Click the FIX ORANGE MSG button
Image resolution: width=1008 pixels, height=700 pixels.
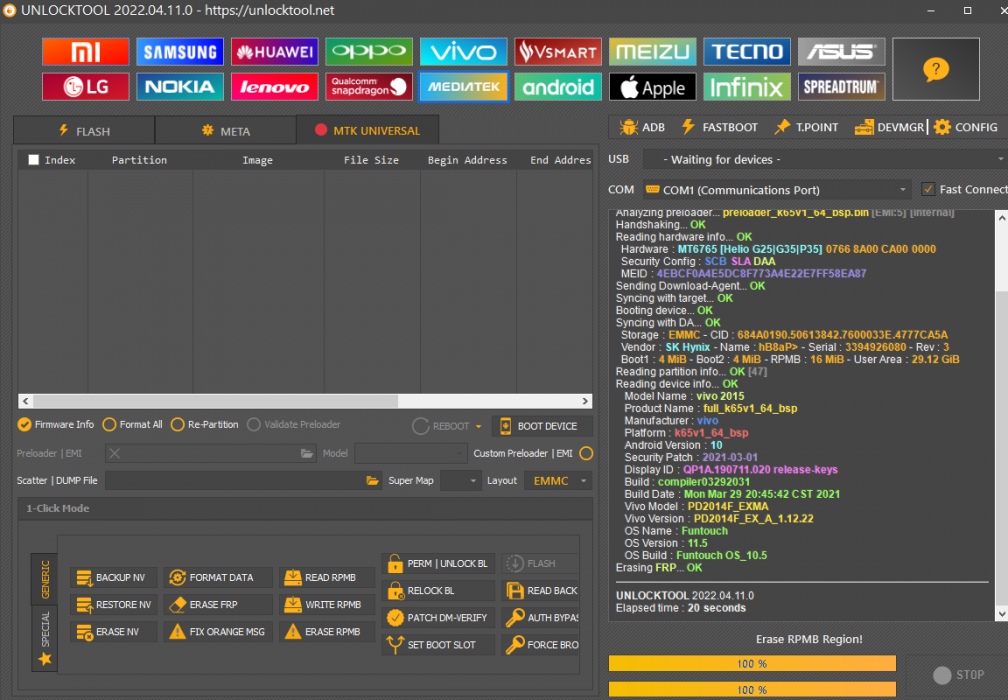tap(218, 632)
